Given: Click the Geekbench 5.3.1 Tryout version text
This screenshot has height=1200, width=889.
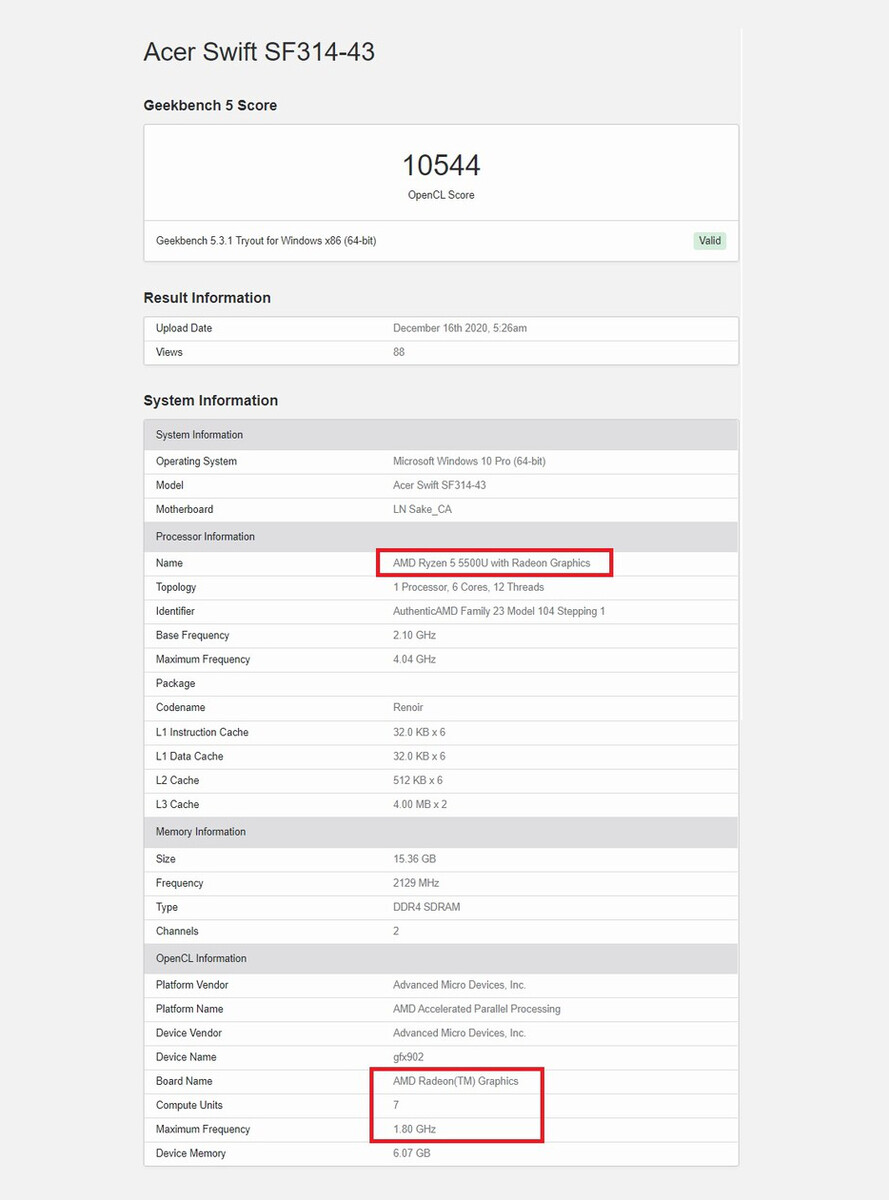Looking at the screenshot, I should (266, 241).
